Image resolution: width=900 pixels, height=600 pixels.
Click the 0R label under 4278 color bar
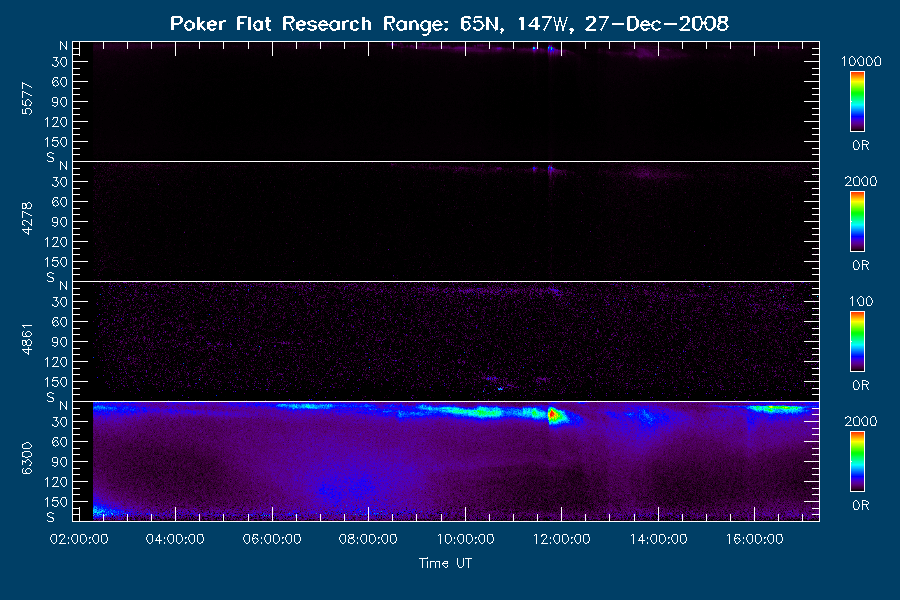coord(860,265)
